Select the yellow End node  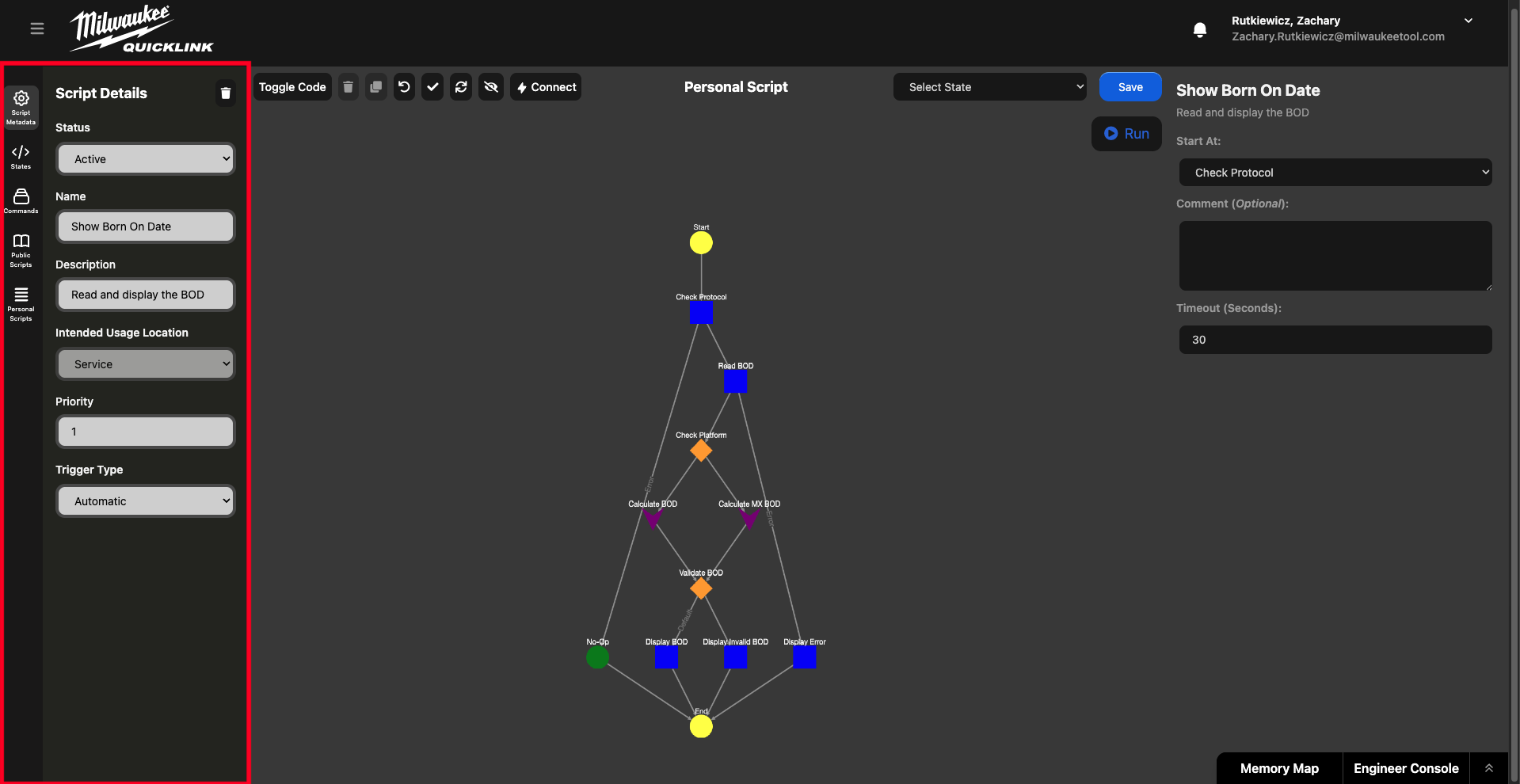pos(701,726)
